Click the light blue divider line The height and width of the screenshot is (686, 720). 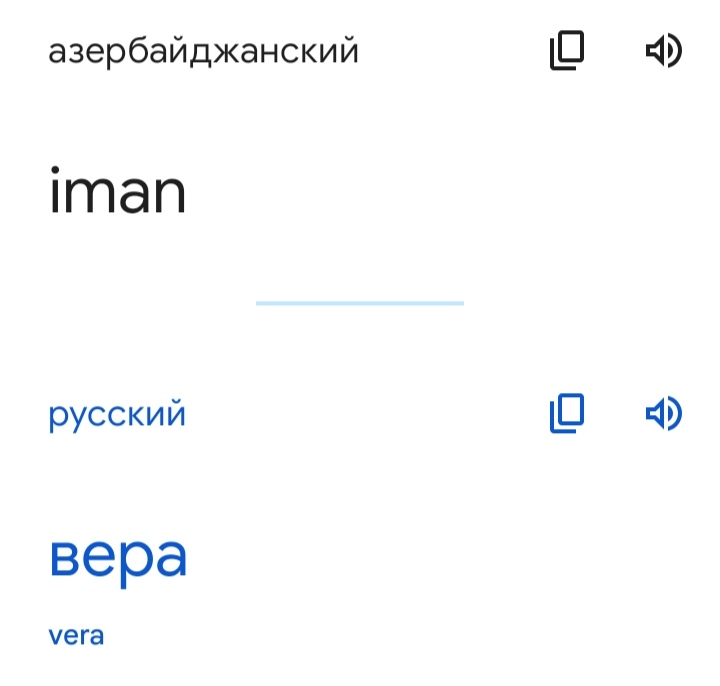(x=360, y=303)
